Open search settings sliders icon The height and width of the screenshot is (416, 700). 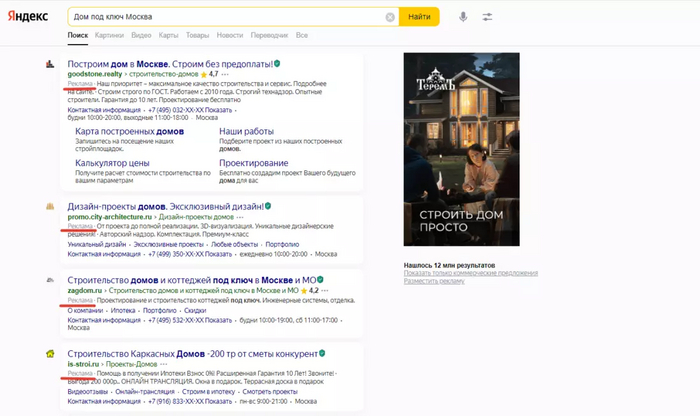pyautogui.click(x=487, y=17)
